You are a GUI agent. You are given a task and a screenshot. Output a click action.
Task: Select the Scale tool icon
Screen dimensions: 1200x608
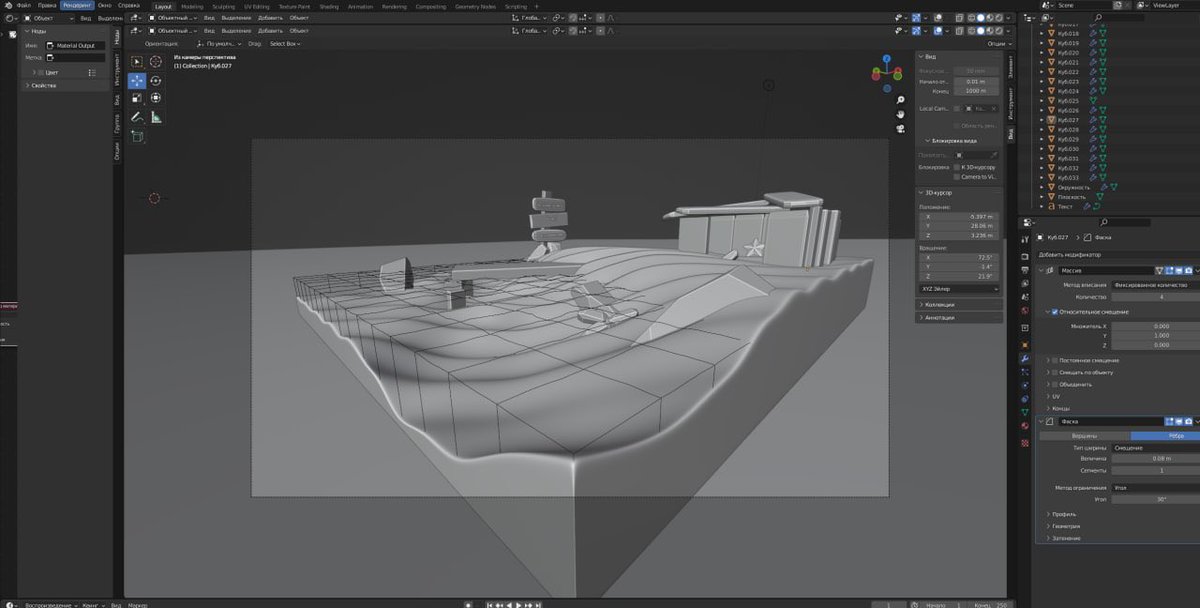pos(137,99)
